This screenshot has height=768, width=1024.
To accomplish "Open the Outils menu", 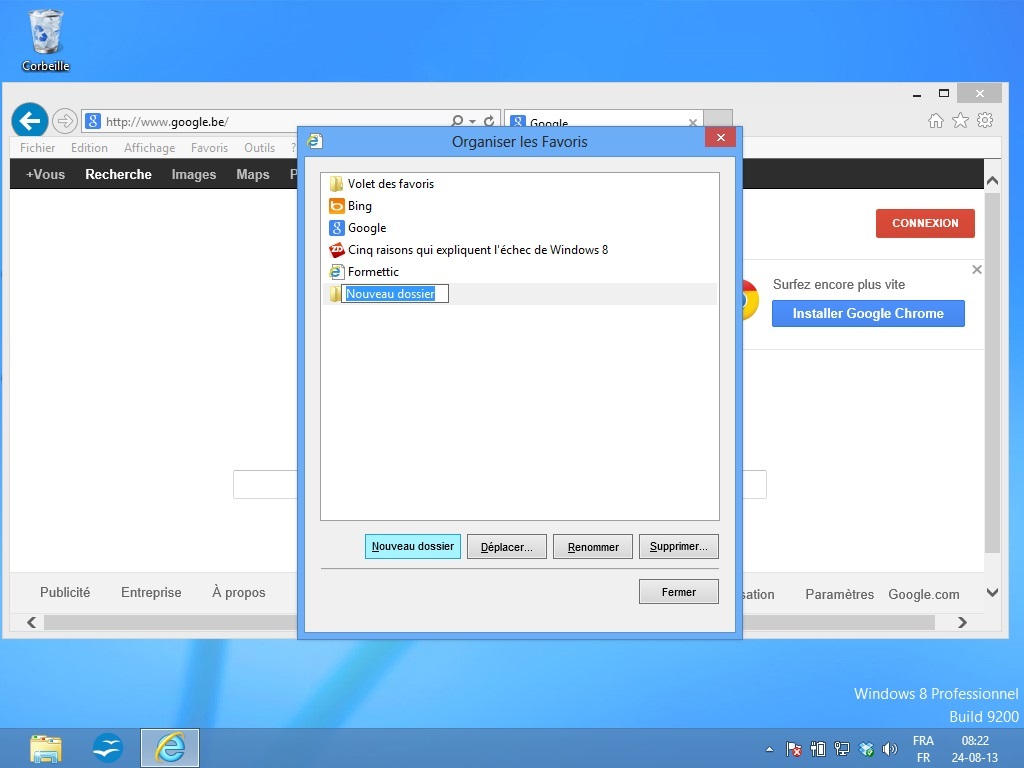I will (x=259, y=148).
